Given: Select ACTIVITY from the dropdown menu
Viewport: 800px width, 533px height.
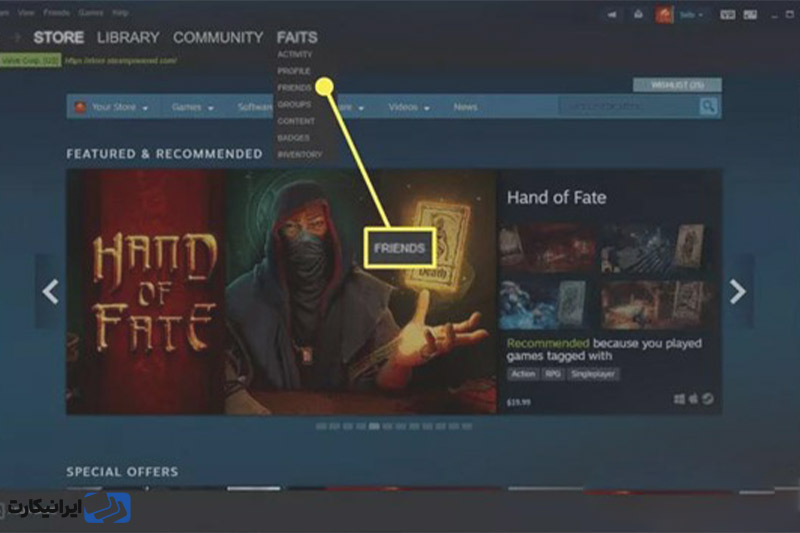Looking at the screenshot, I should (295, 54).
